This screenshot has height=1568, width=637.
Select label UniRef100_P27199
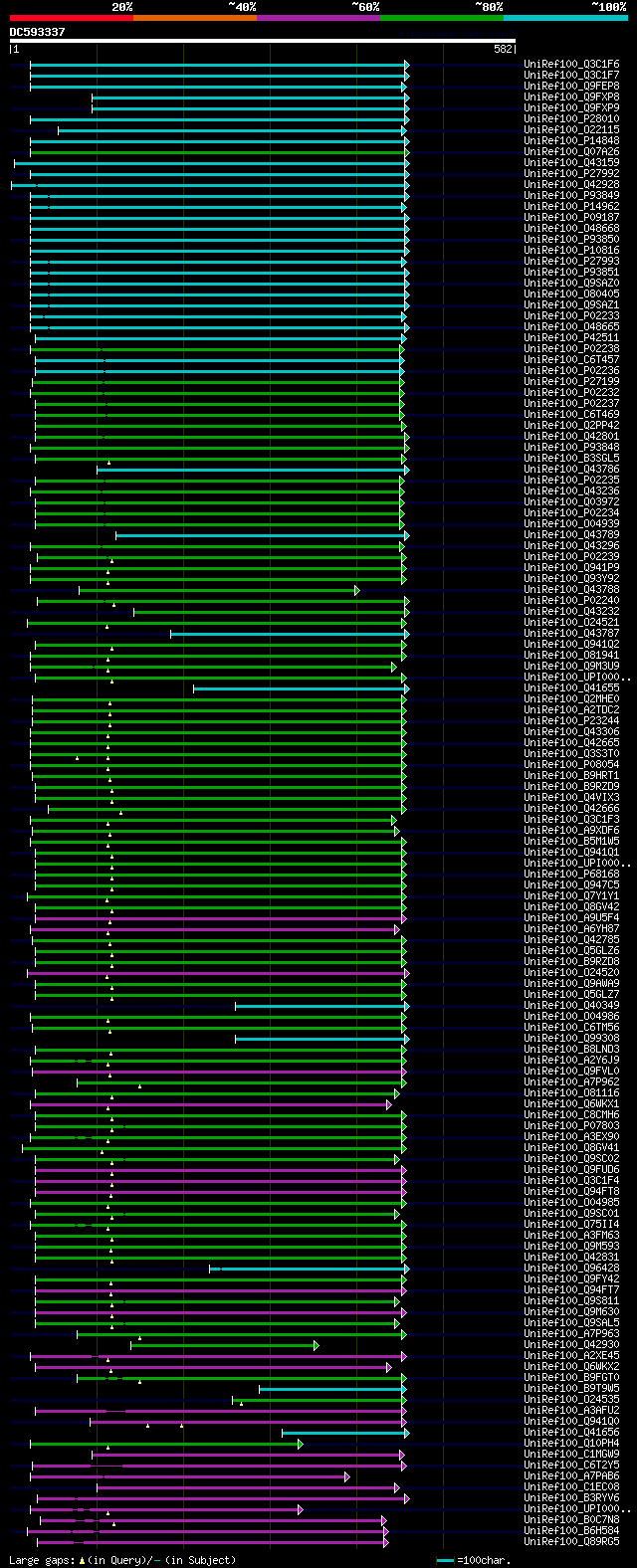(571, 382)
